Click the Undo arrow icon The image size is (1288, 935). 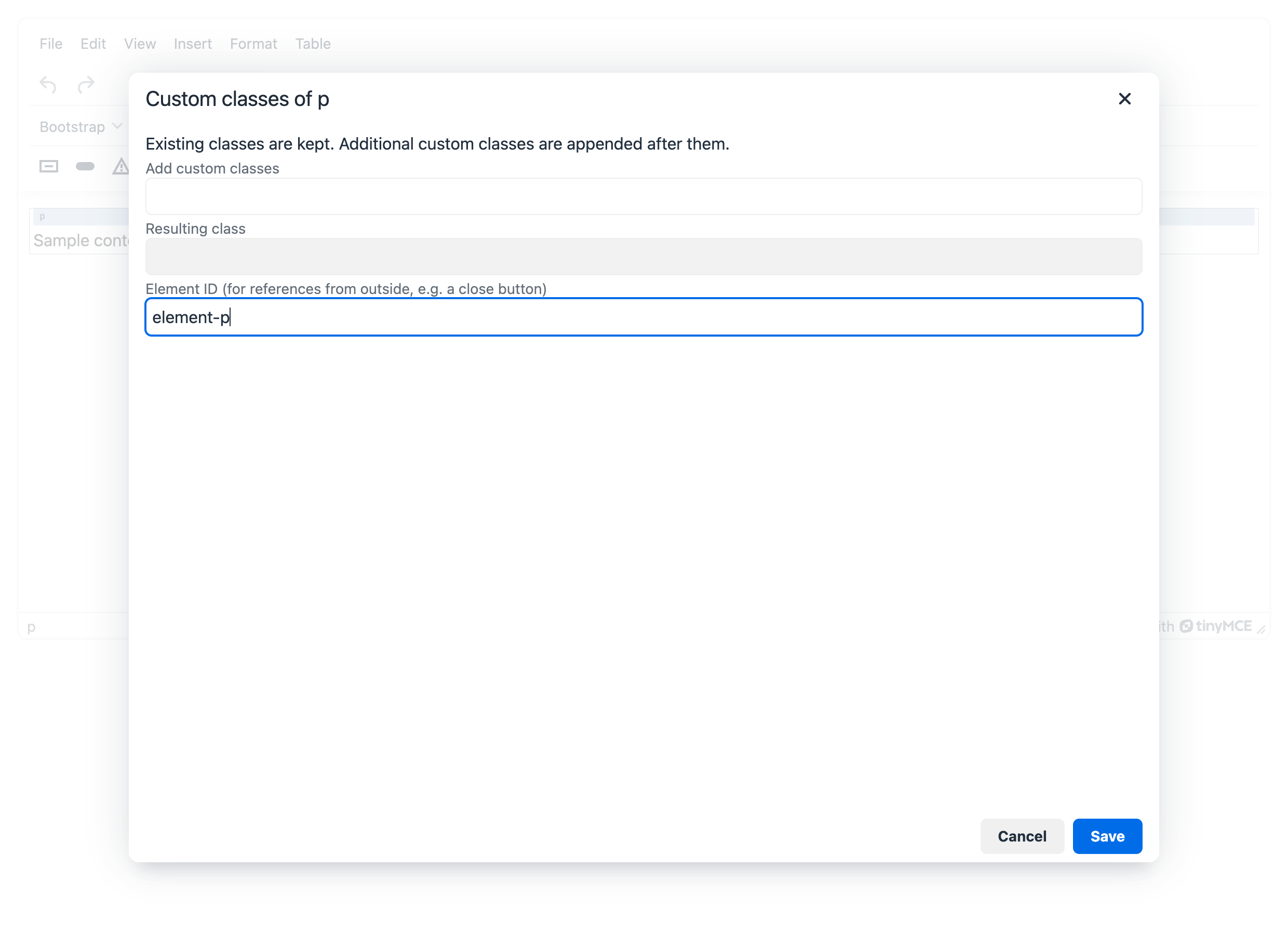pyautogui.click(x=48, y=85)
